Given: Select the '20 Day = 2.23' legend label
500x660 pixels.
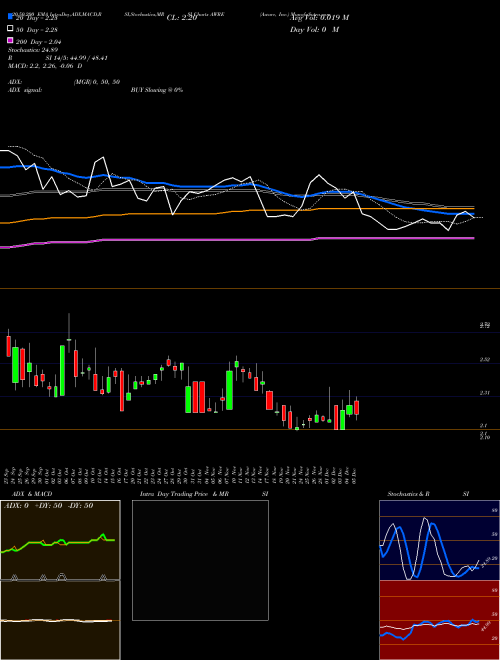Looking at the screenshot, I should 36,18.
